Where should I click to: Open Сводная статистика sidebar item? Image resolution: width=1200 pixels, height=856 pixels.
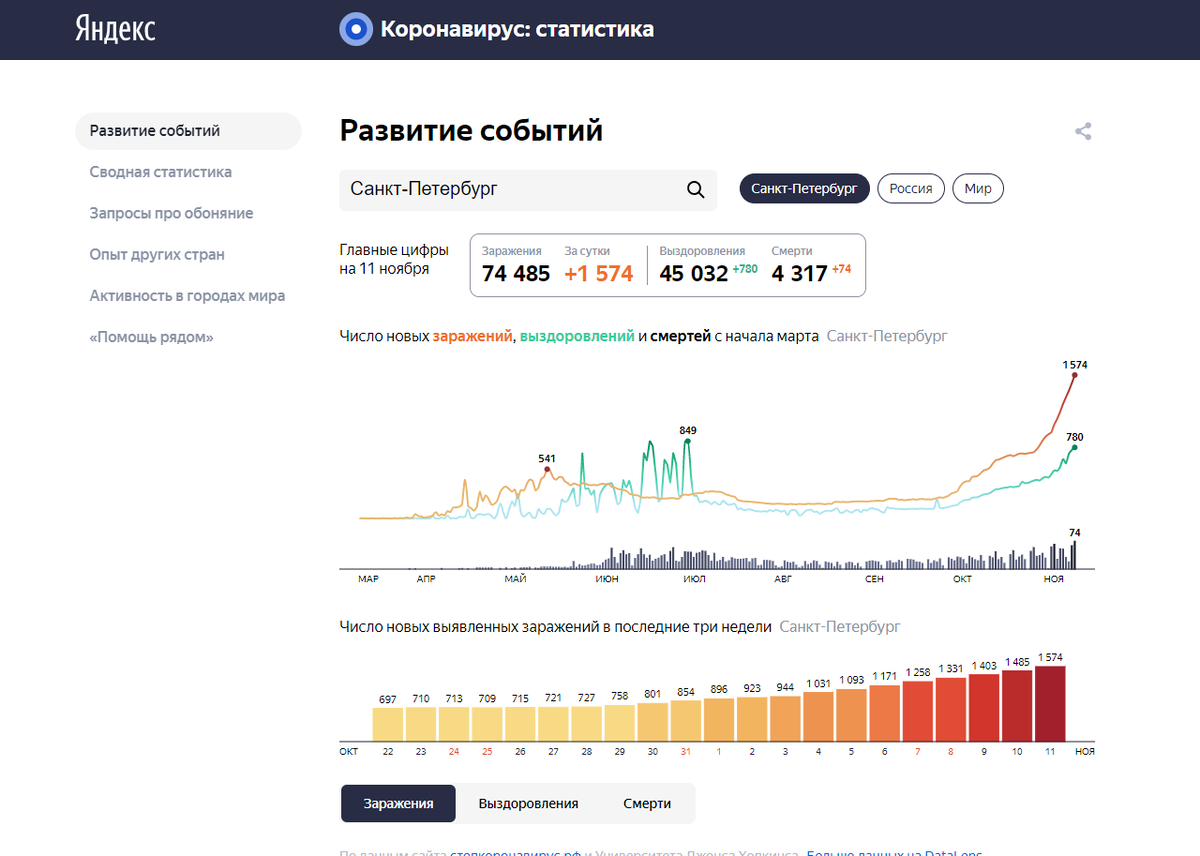(160, 172)
